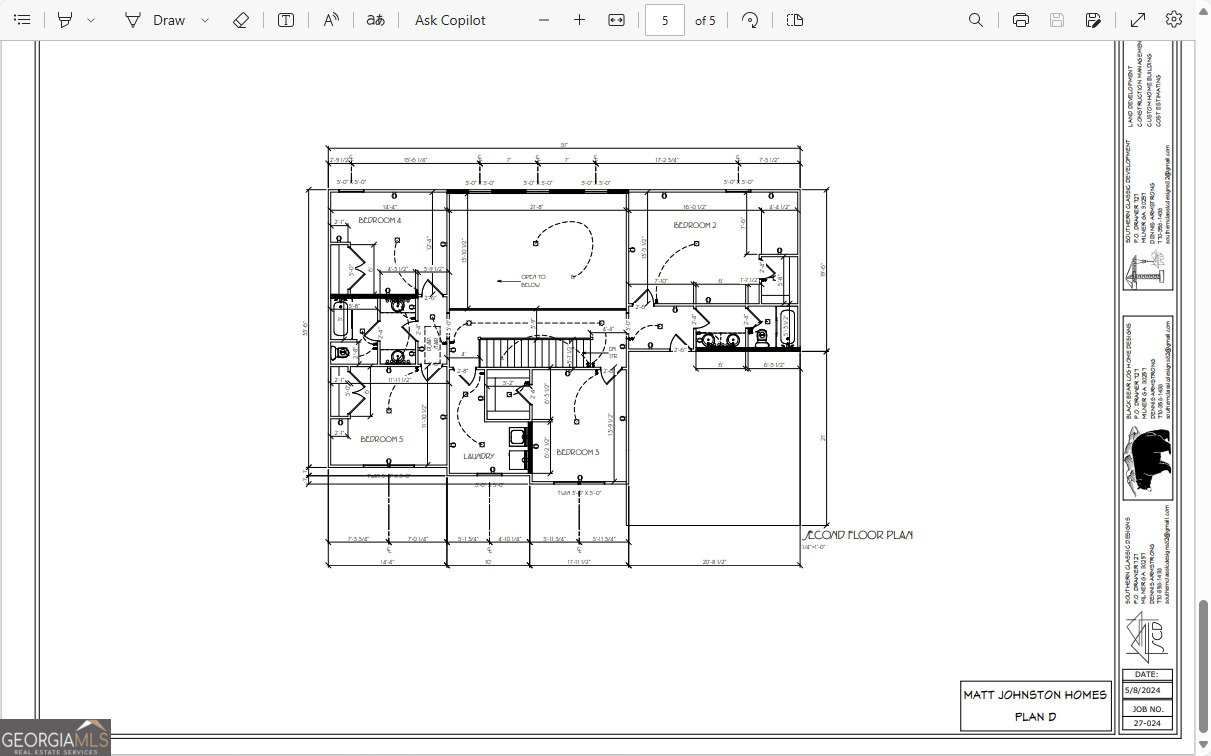
Task: Start Read aloud
Action: (331, 20)
